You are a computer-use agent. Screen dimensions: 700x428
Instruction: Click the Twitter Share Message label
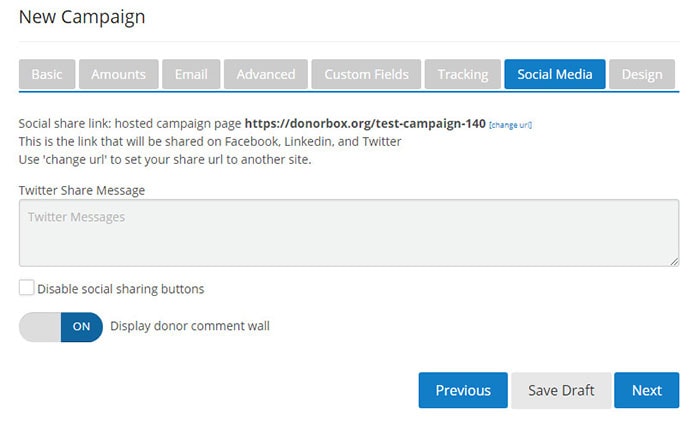point(82,189)
